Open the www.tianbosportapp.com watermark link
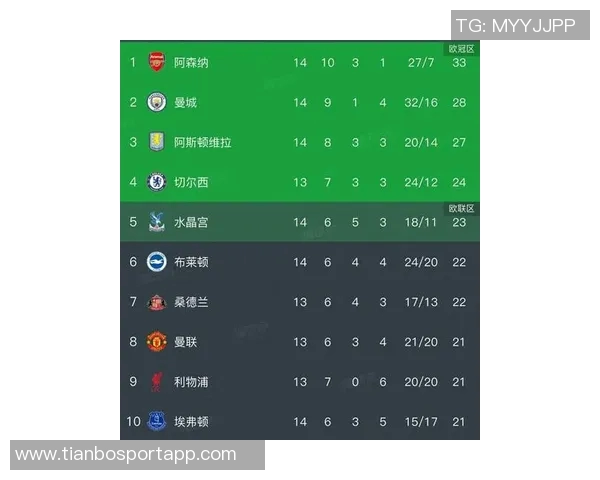 pyautogui.click(x=126, y=454)
